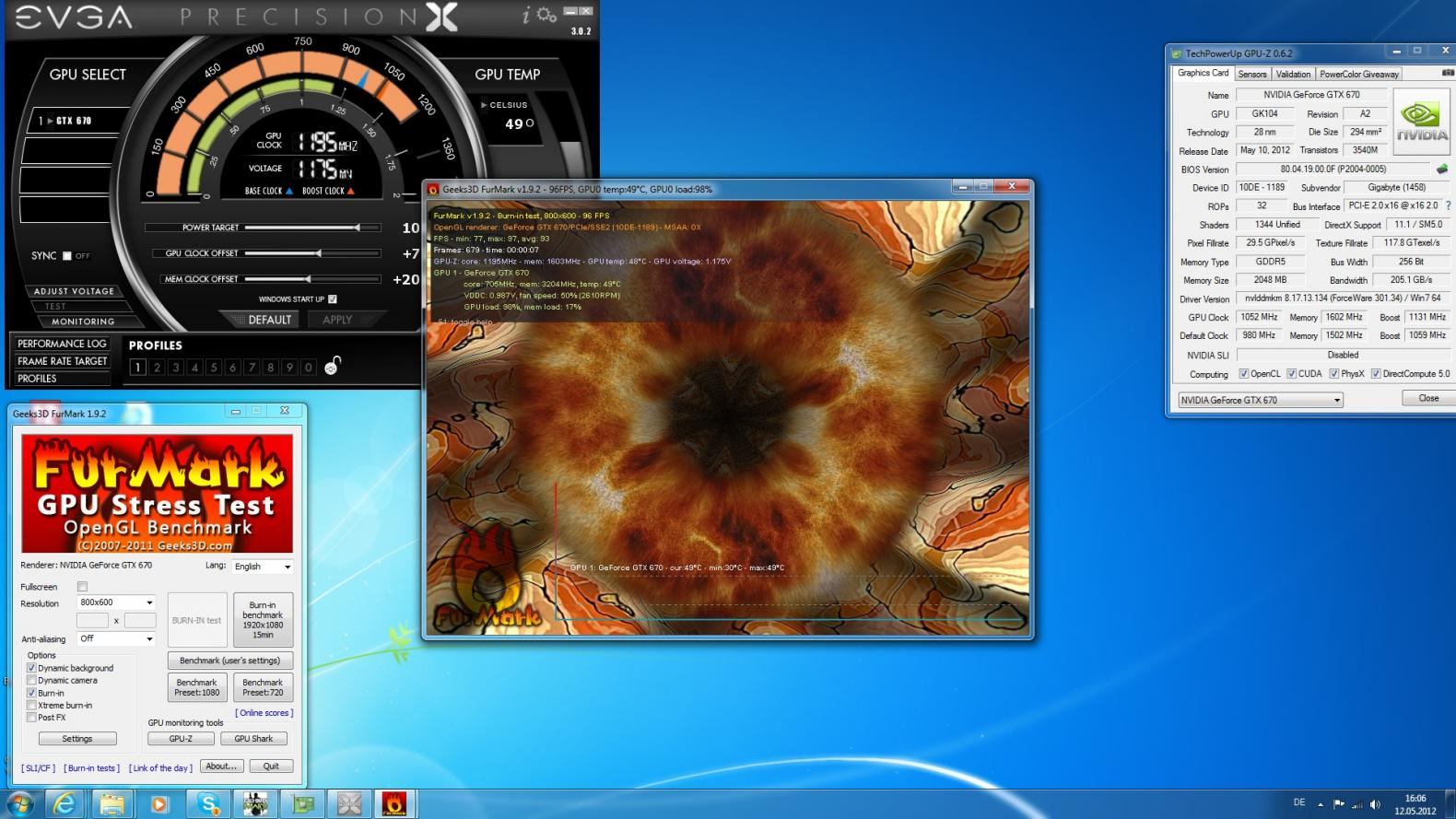The image size is (1456, 819).
Task: Click the GPU-Z screenshot camera icon
Action: point(1448,73)
